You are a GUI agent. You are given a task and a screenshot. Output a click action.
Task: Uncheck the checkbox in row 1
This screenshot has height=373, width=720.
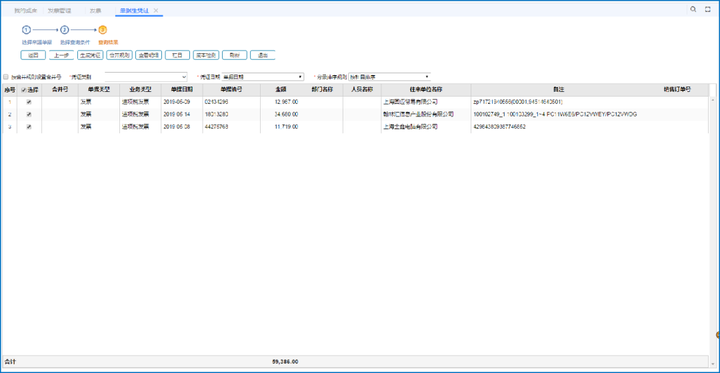coord(29,102)
